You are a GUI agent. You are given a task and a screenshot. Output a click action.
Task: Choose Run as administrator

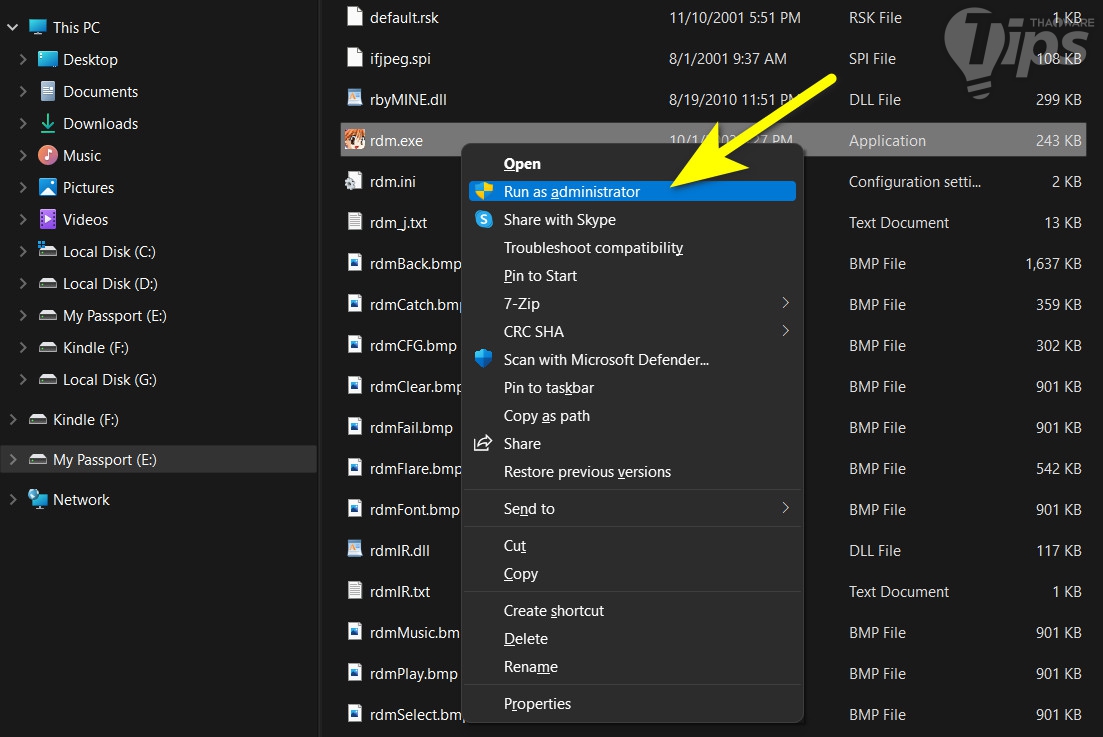click(x=572, y=192)
